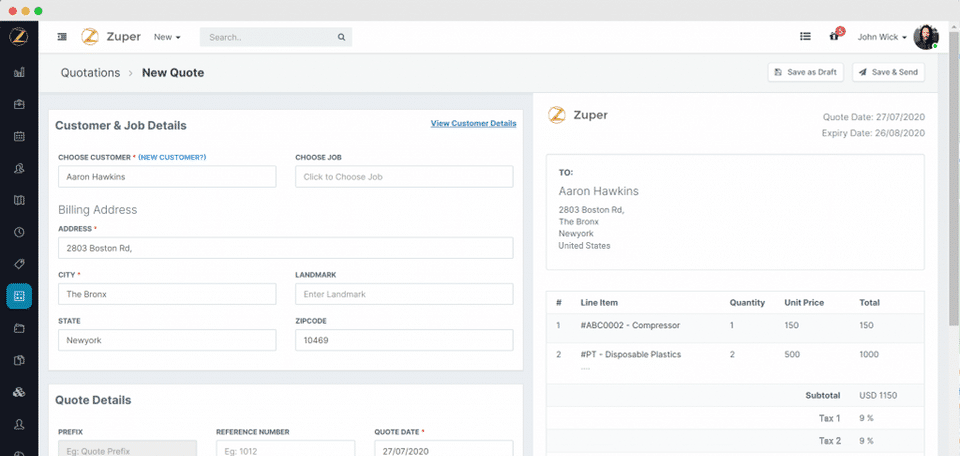Click the Expiry Date: 26/08/2020 text
960x456 pixels.
coord(873,133)
